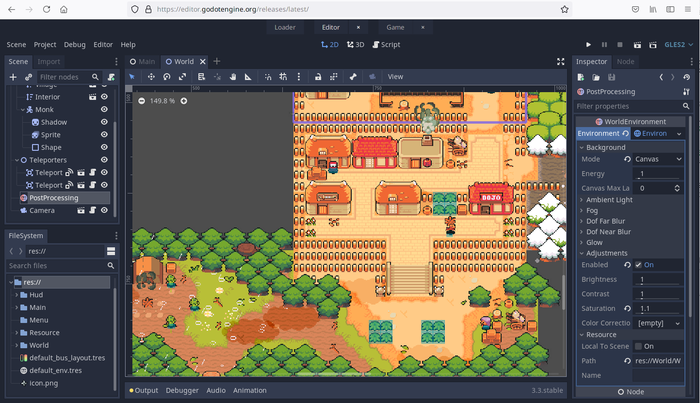Viewport: 700px width, 403px height.
Task: Toggle distraction-free fullscreen mode icon
Action: coord(560,61)
